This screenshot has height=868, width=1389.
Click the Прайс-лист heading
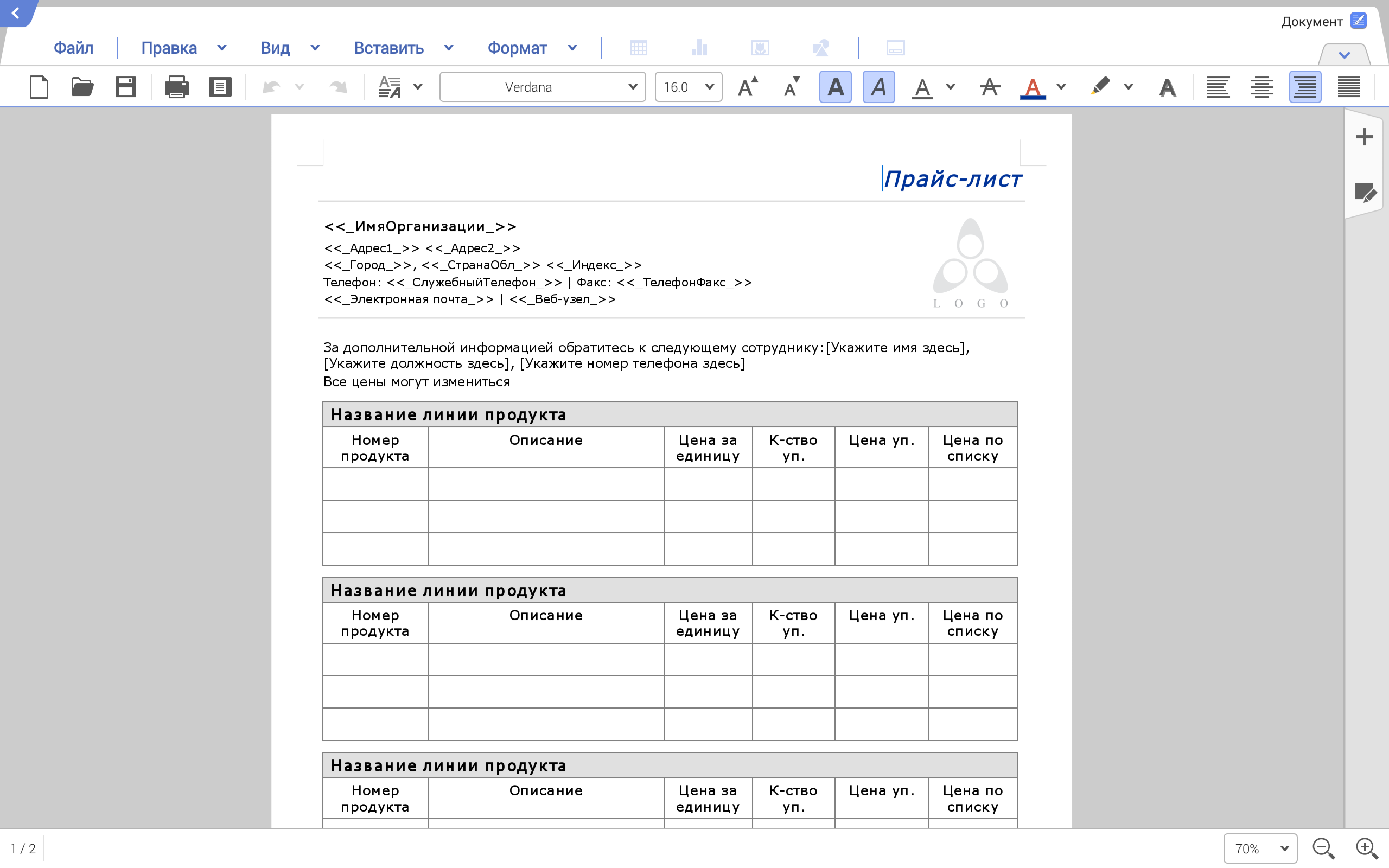pos(953,178)
